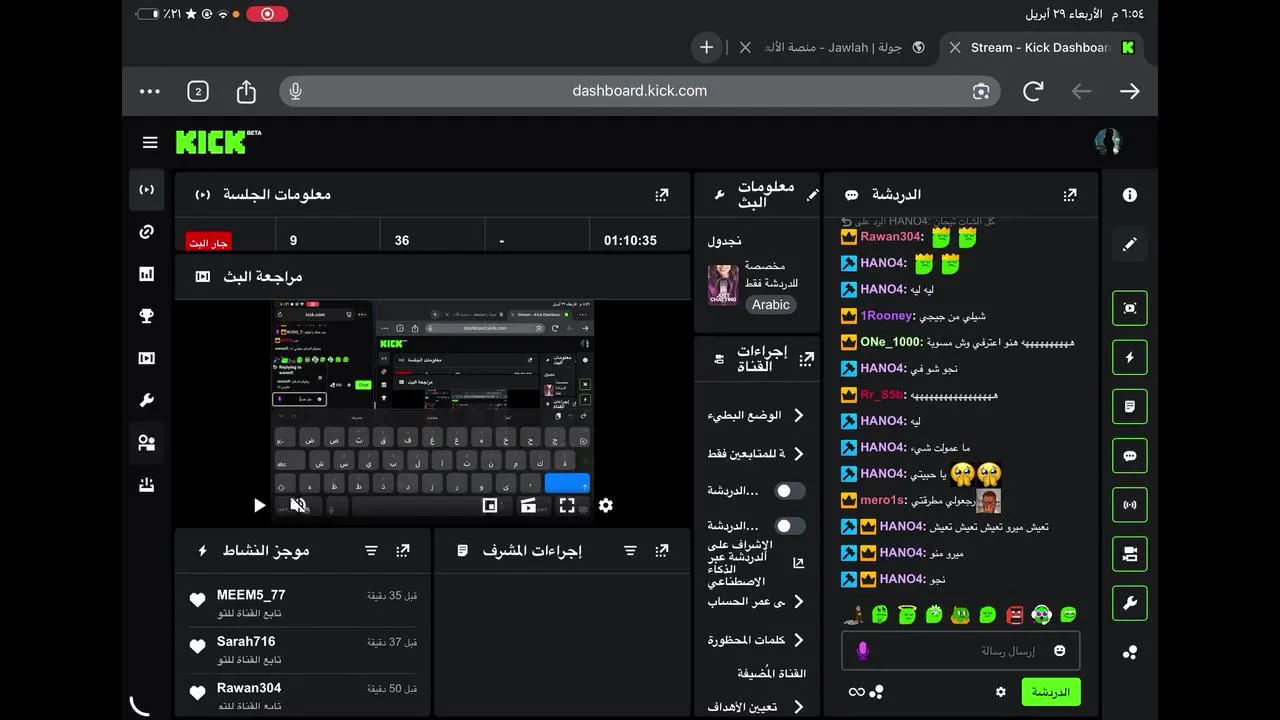1280x720 pixels.
Task: Toggle theater mode on stream preview
Action: (x=528, y=506)
